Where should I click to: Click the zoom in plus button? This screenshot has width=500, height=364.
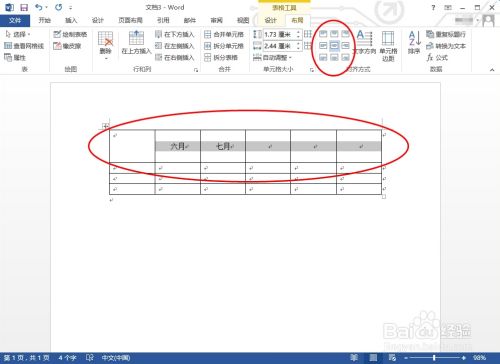[463, 358]
